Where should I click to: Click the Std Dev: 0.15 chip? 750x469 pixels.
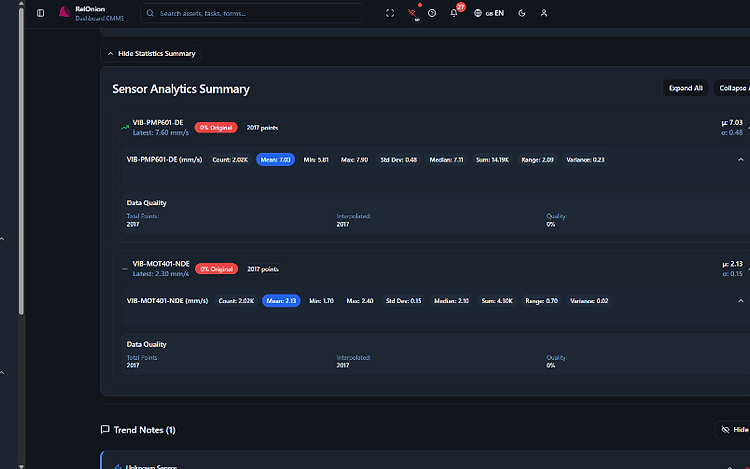(x=404, y=301)
